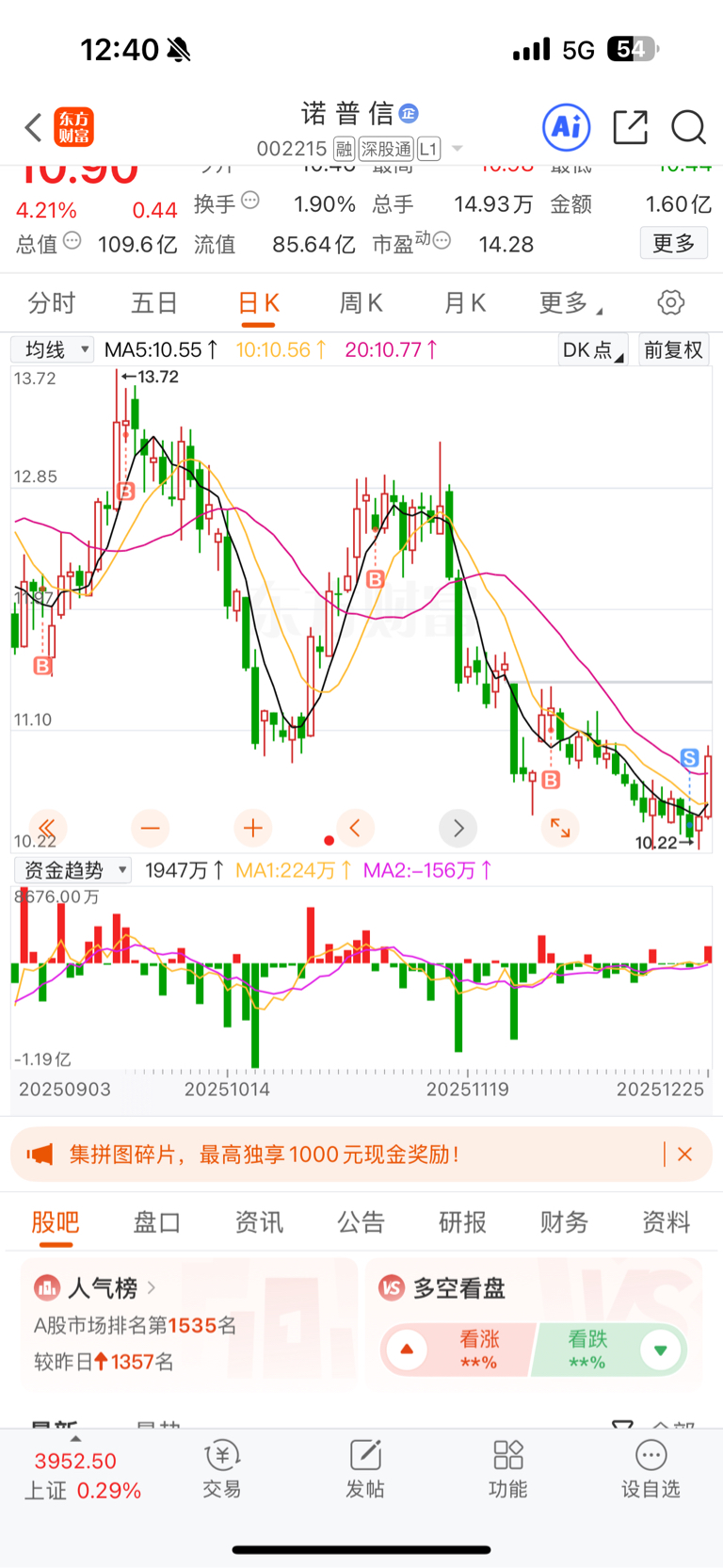
Task: Tap the L1 level badge
Action: tap(428, 149)
